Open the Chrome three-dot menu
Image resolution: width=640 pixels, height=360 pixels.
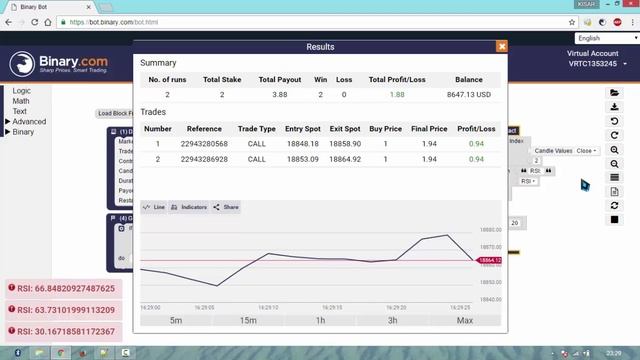pyautogui.click(x=632, y=22)
